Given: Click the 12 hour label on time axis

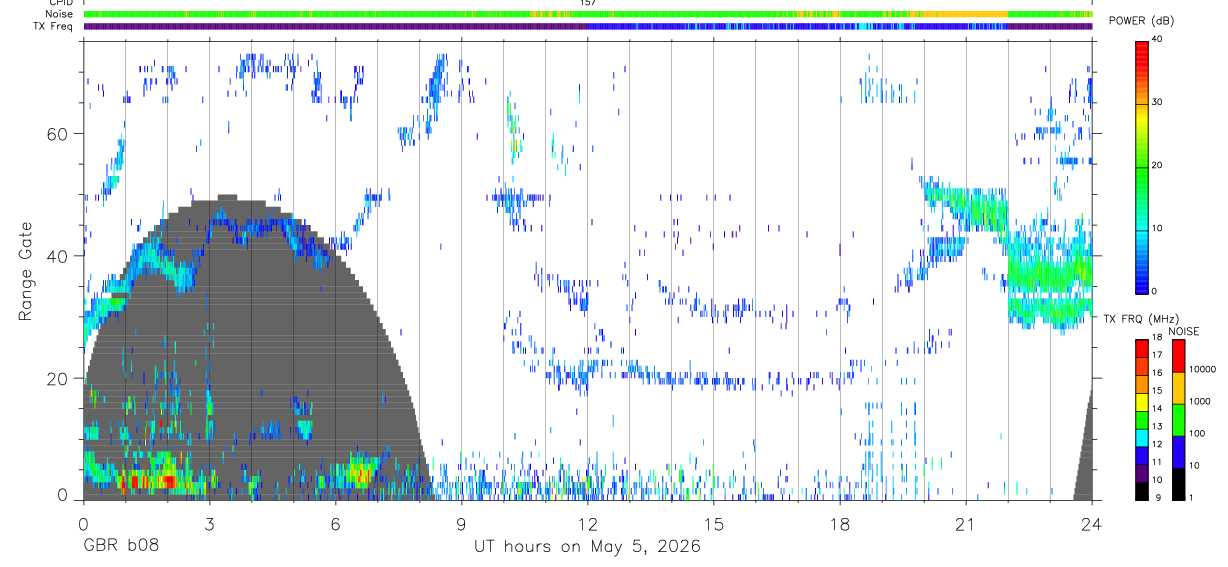Looking at the screenshot, I should coord(587,523).
